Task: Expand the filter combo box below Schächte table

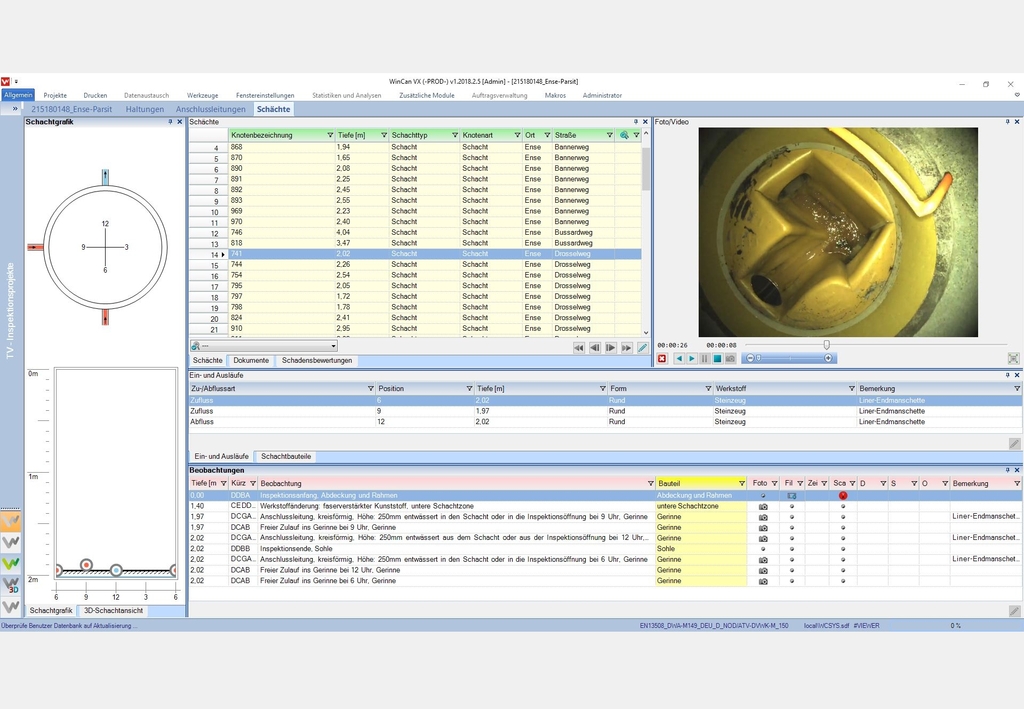Action: coord(332,347)
